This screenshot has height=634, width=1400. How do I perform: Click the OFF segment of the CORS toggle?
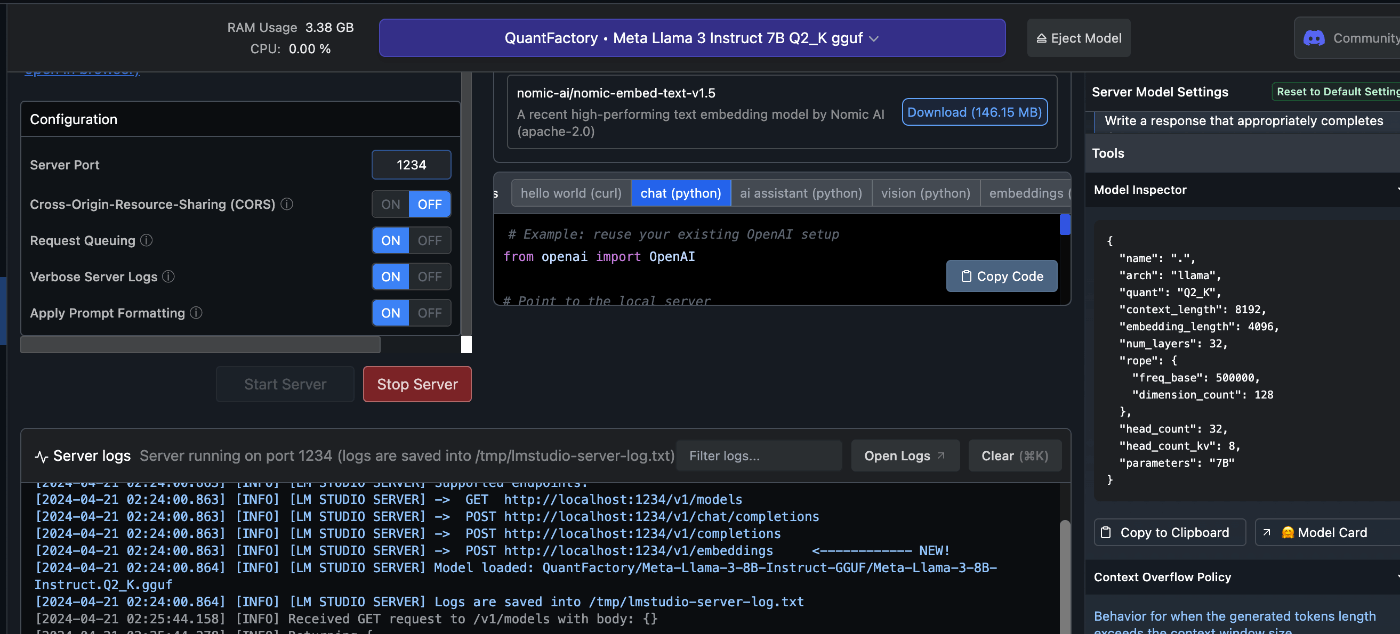430,204
